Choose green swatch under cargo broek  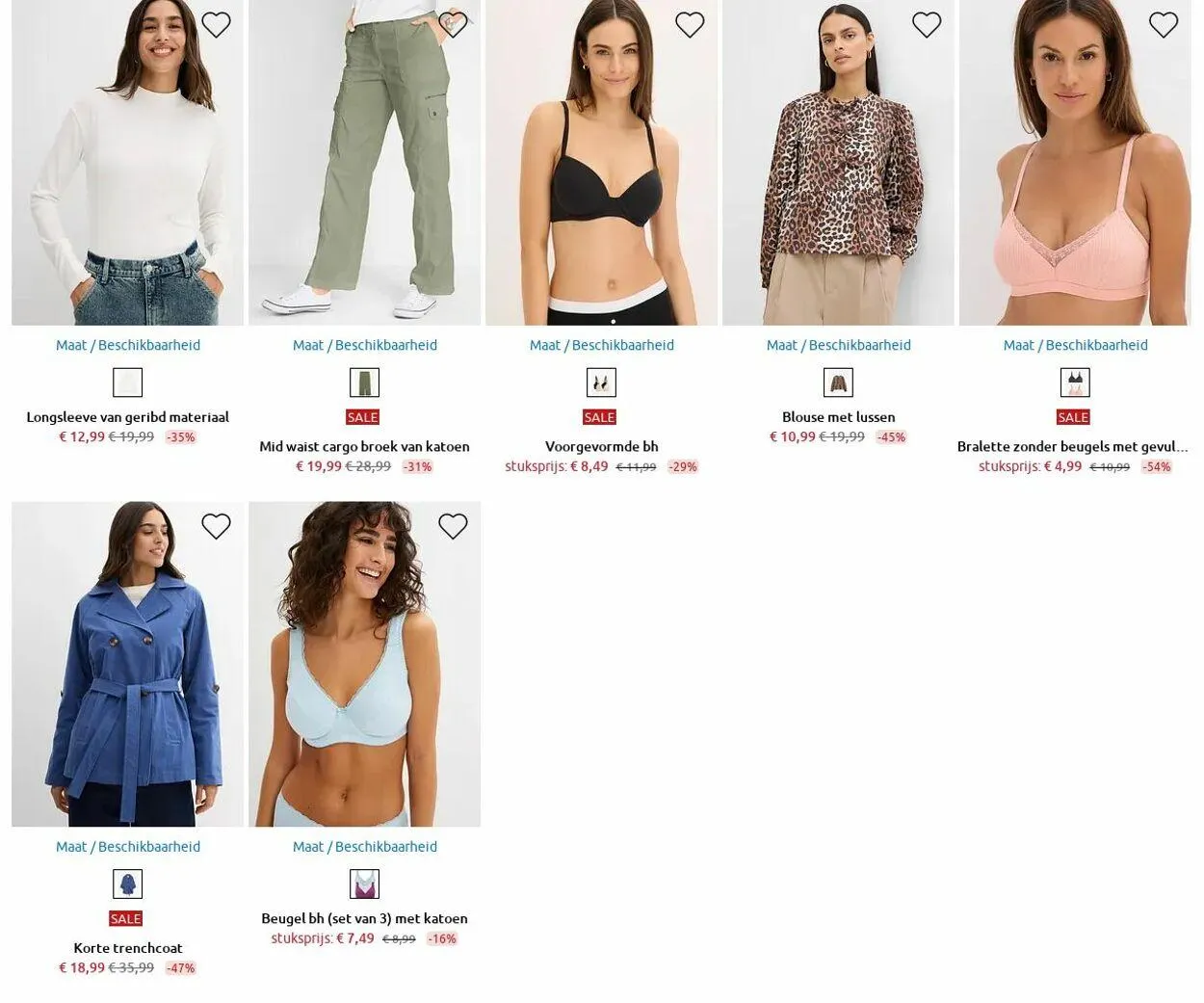point(364,383)
